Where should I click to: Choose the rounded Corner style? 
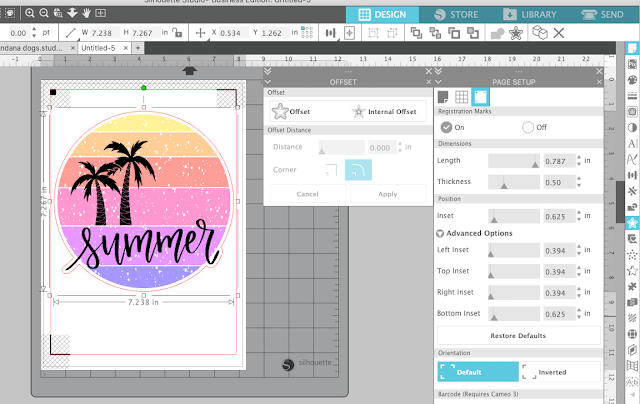(358, 170)
